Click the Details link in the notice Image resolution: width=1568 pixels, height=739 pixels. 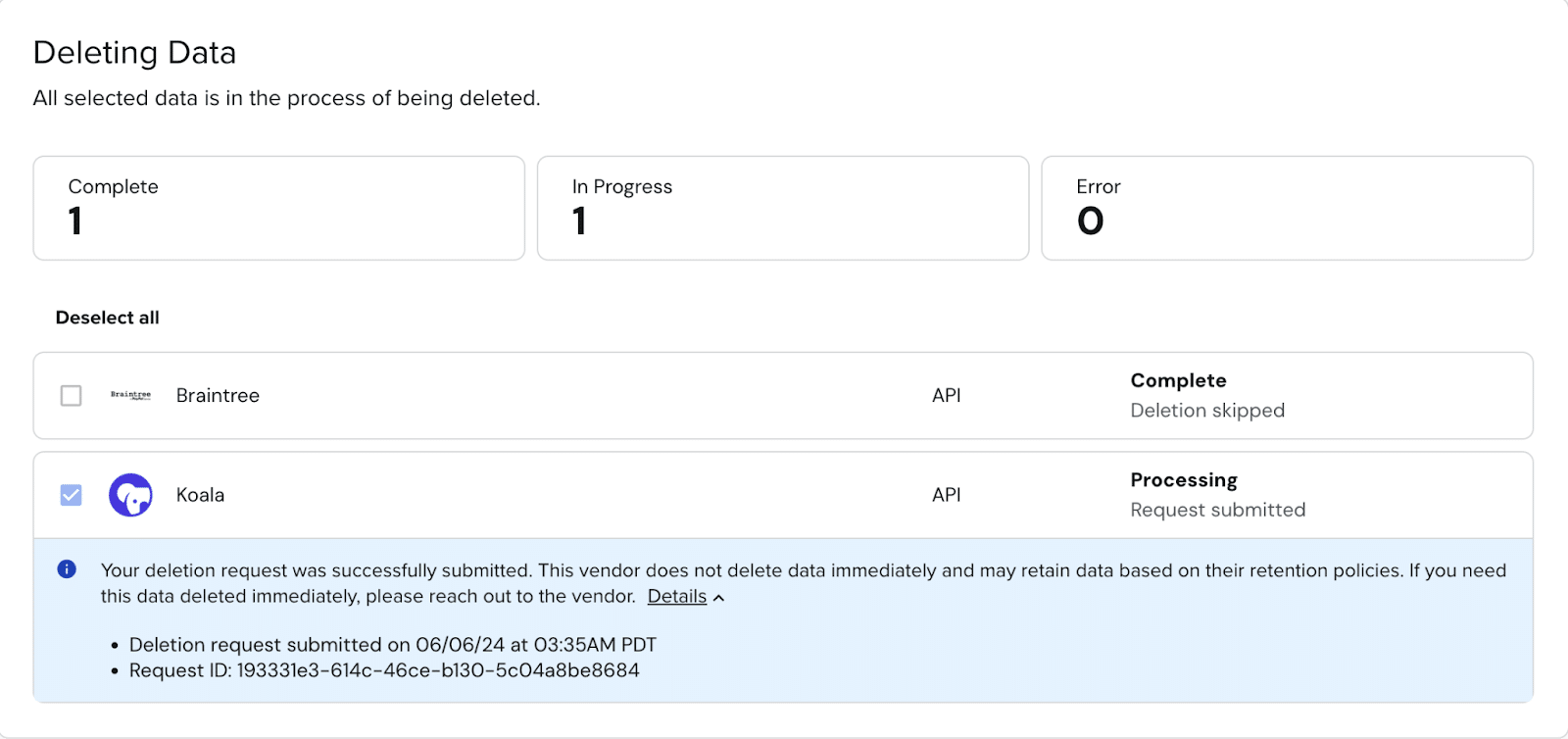point(676,596)
